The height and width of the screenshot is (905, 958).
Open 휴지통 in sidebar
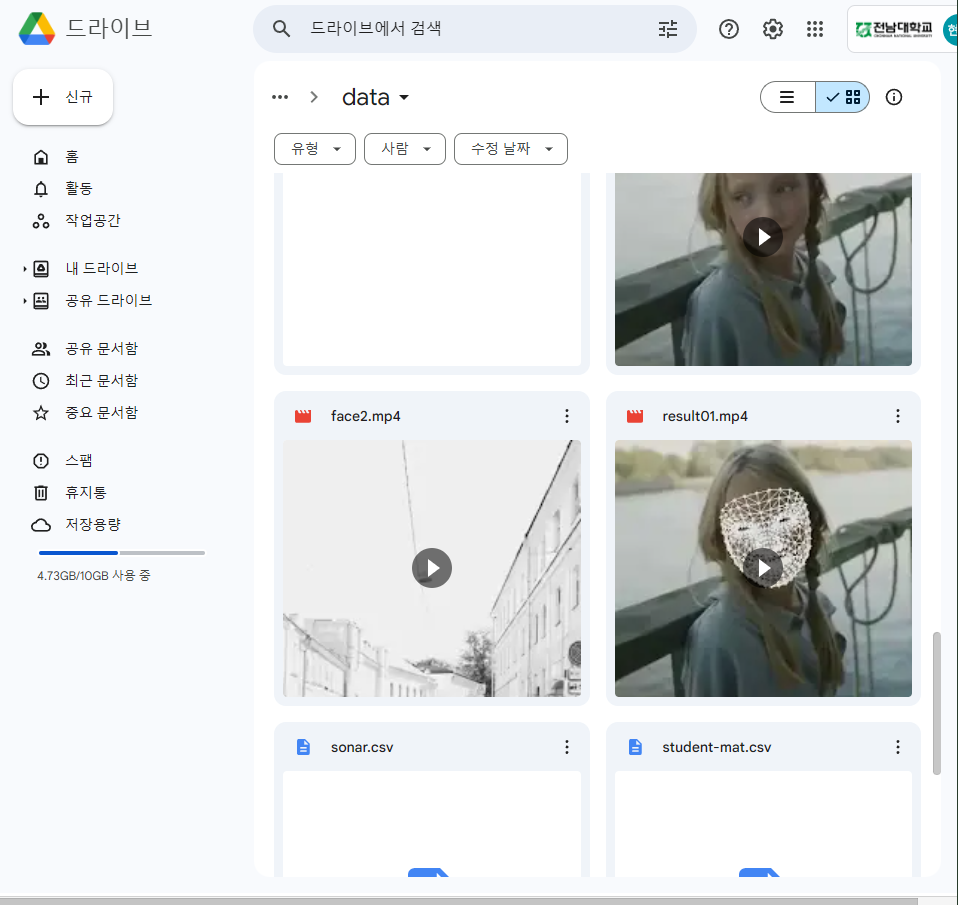click(86, 493)
